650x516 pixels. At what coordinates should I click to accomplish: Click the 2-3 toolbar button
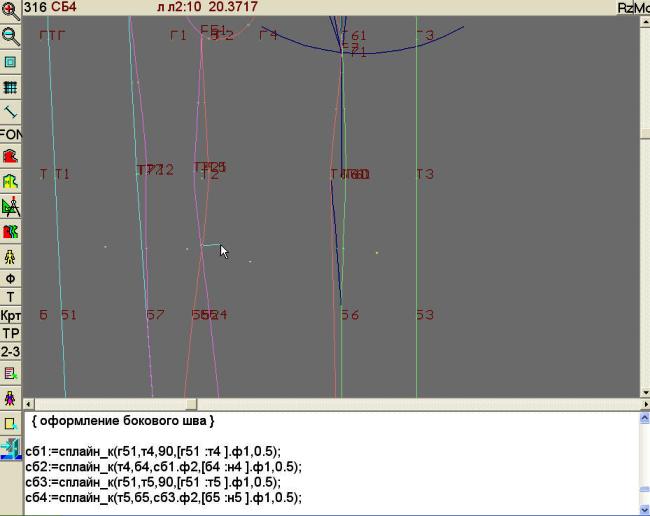click(10, 351)
